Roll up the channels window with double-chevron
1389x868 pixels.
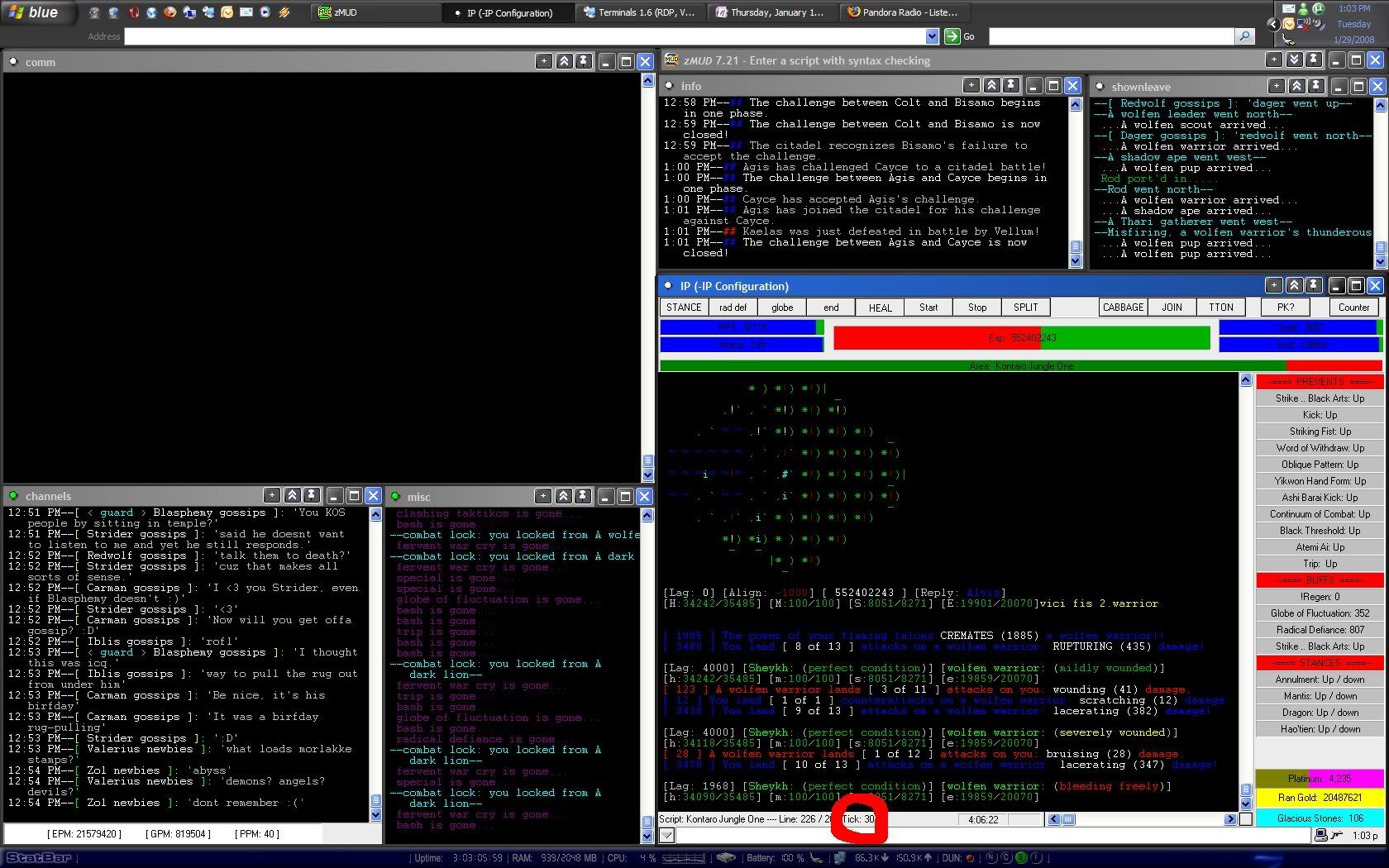coord(292,495)
